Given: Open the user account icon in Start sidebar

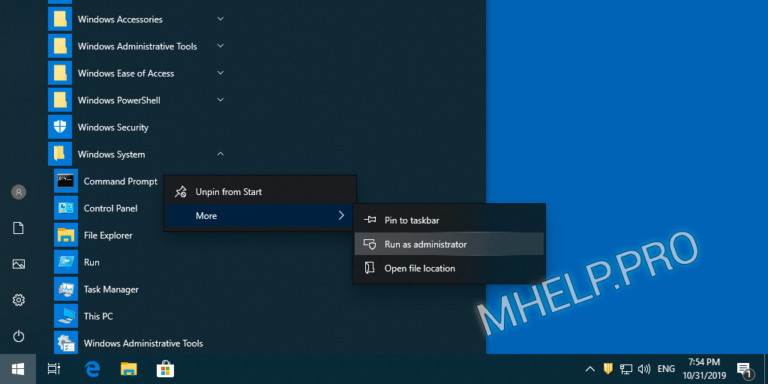Looking at the screenshot, I should click(19, 192).
